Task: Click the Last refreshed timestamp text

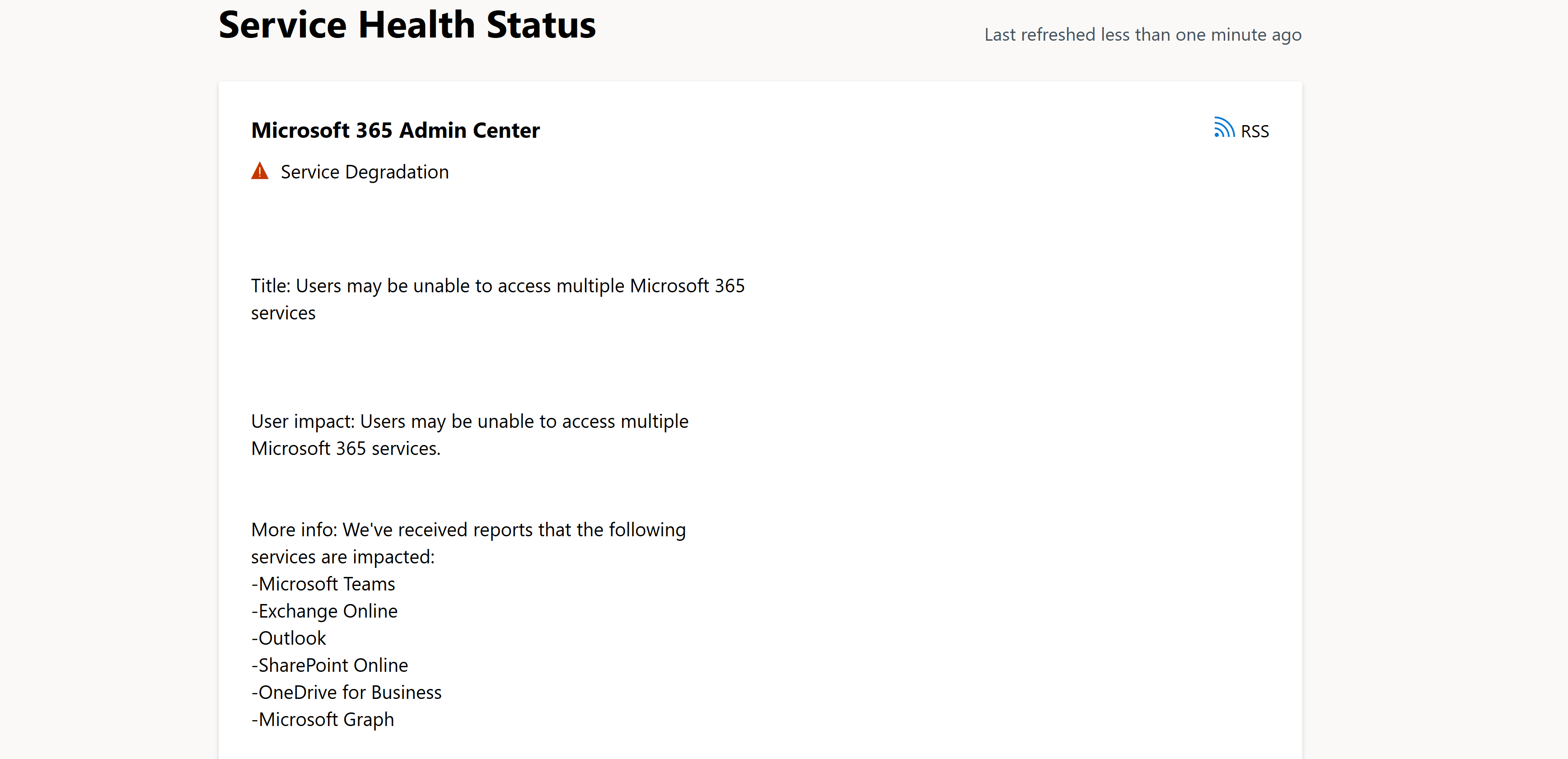Action: click(1142, 35)
